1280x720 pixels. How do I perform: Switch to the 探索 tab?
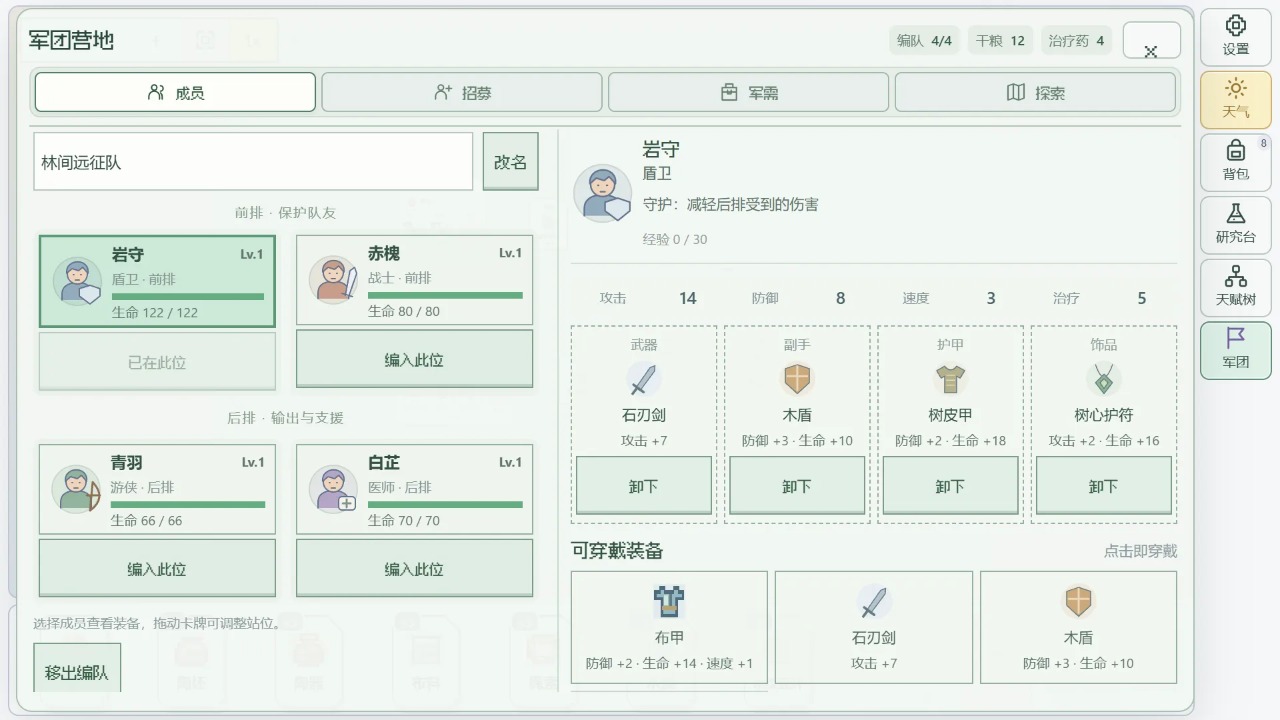click(1035, 92)
